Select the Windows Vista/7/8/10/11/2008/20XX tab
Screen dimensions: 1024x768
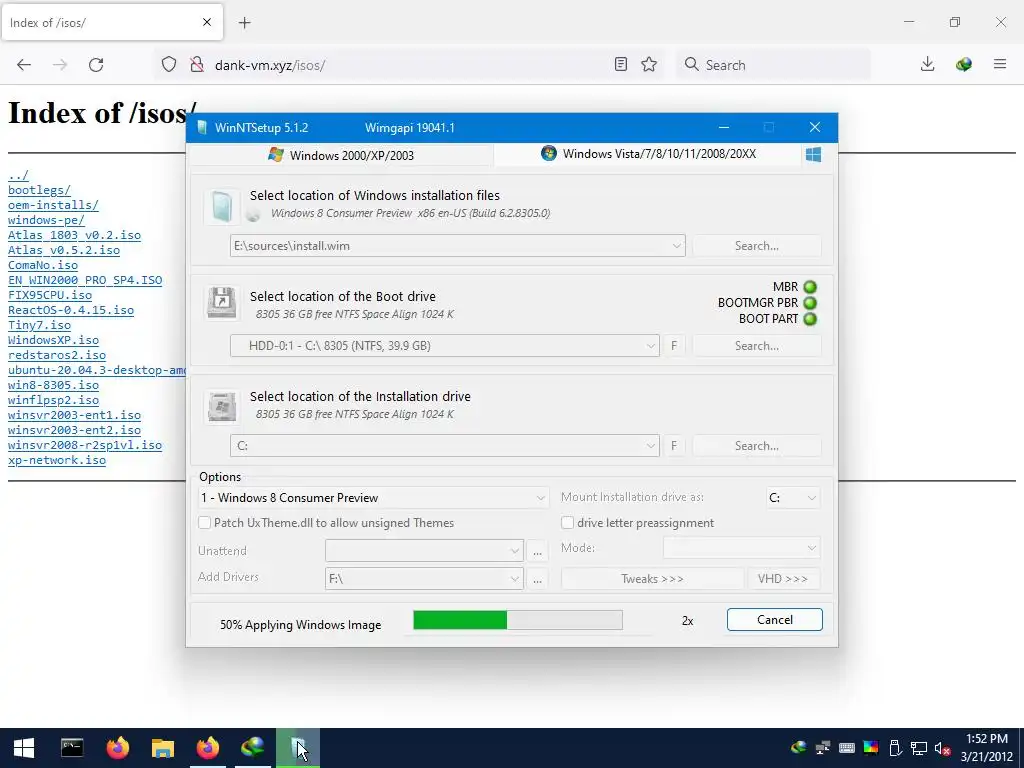click(648, 154)
